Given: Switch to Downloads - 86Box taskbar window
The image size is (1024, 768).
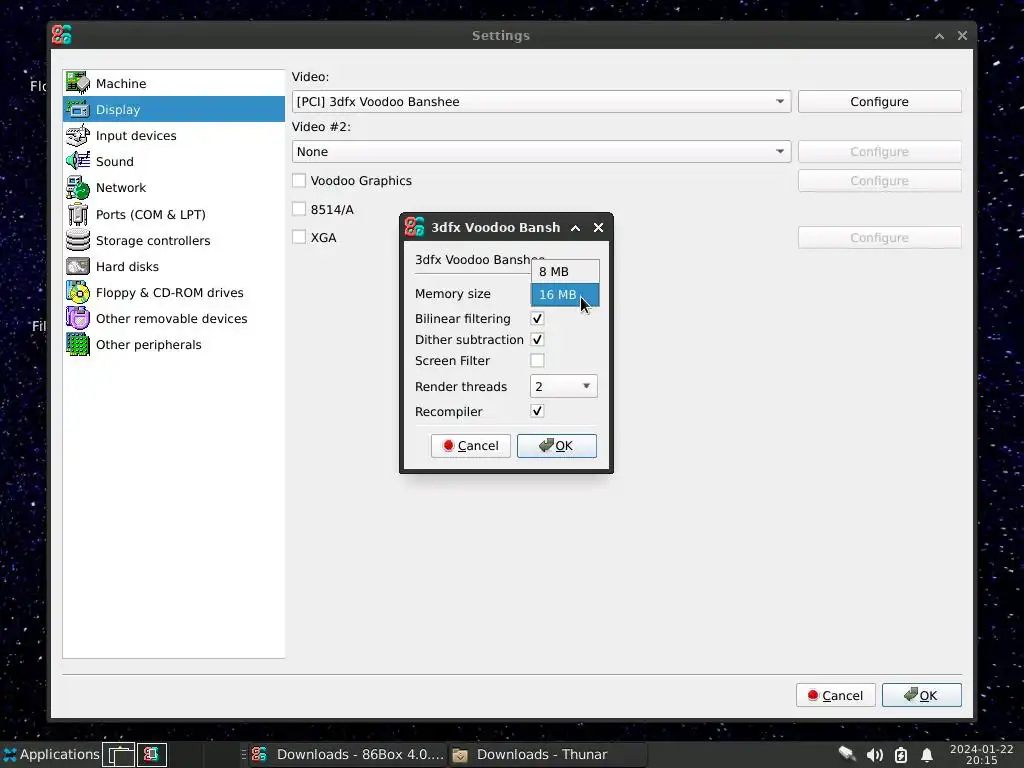Looking at the screenshot, I should 347,754.
